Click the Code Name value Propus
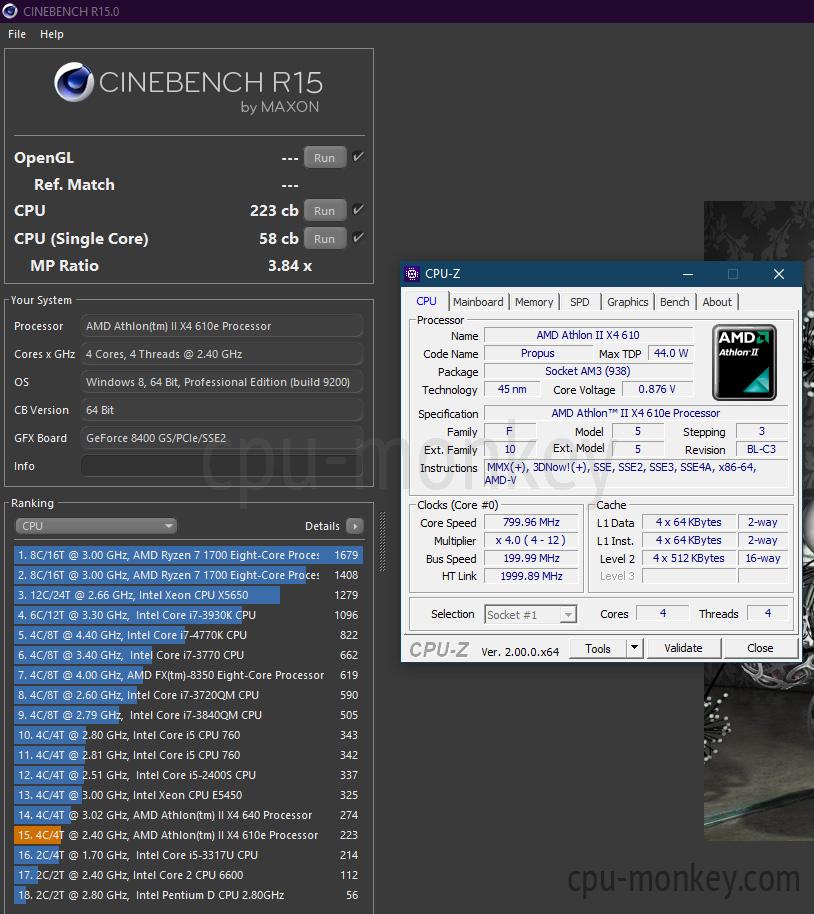The width and height of the screenshot is (814, 914). pos(538,353)
